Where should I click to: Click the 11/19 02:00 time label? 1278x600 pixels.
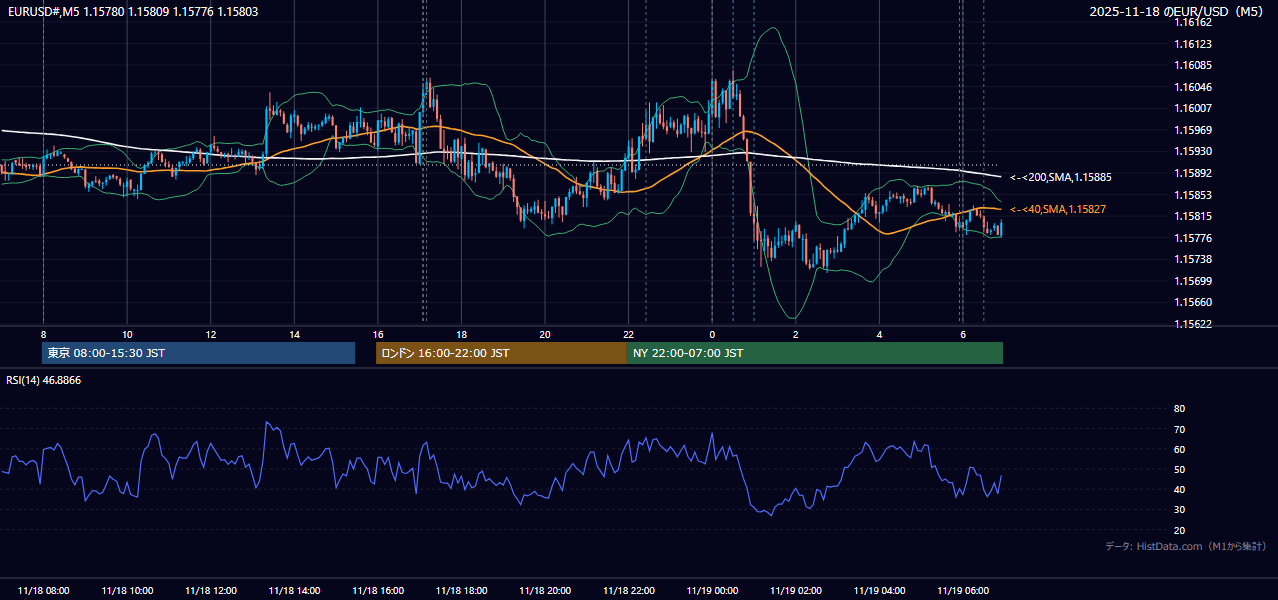(796, 590)
